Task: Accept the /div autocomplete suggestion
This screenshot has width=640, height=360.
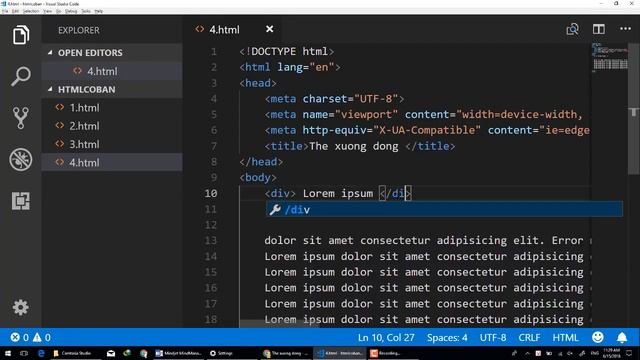Action: pos(444,209)
